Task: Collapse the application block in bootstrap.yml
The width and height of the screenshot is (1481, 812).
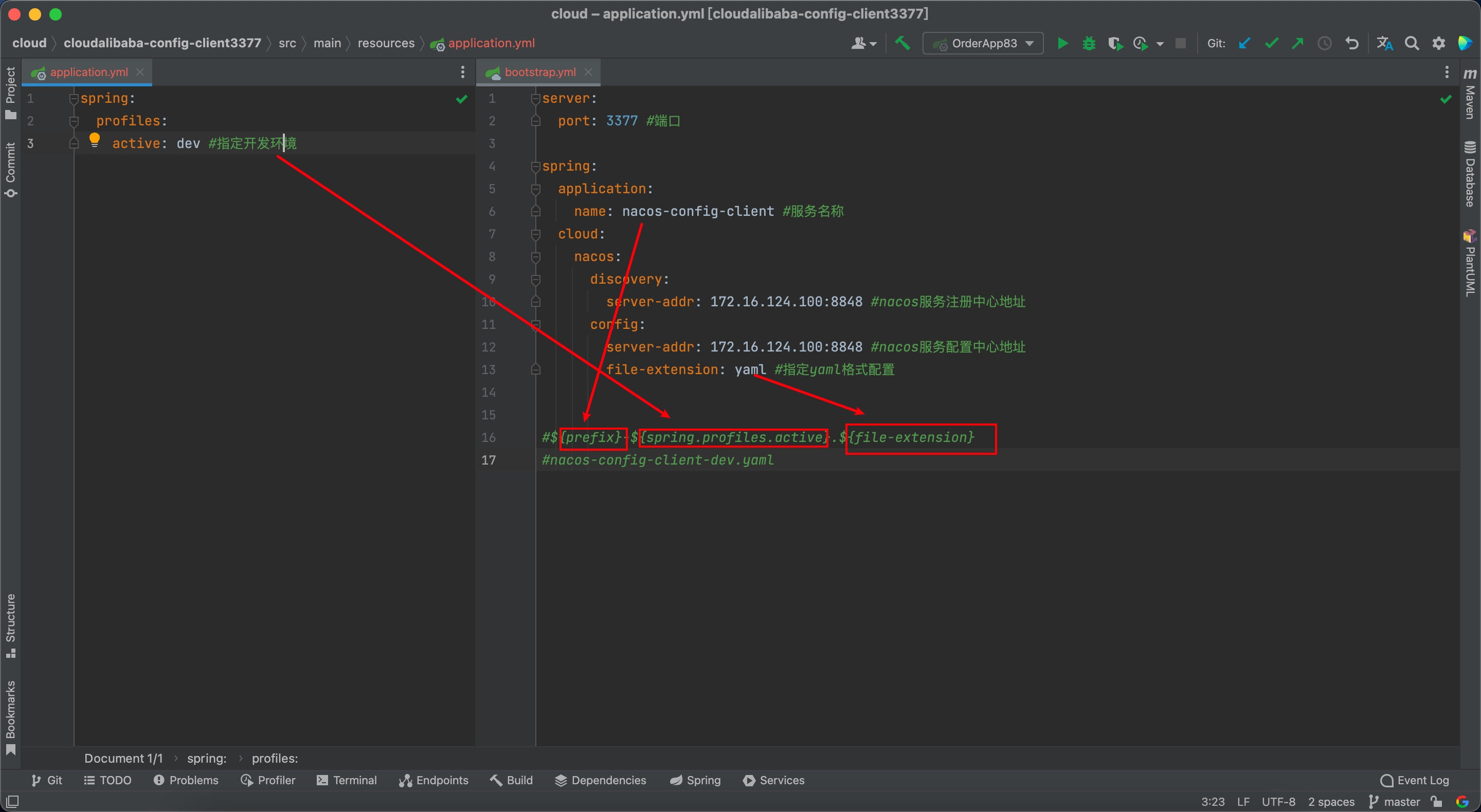Action: coord(535,189)
